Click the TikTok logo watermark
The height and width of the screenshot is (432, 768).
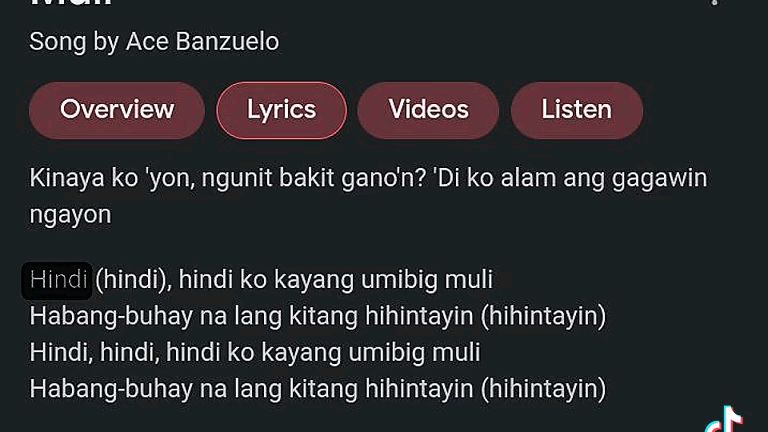726,420
